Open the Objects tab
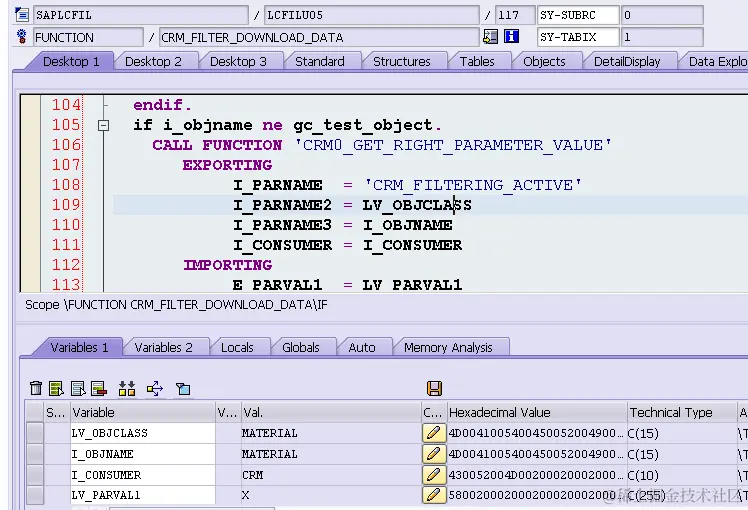Image resolution: width=748 pixels, height=510 pixels. 544,62
